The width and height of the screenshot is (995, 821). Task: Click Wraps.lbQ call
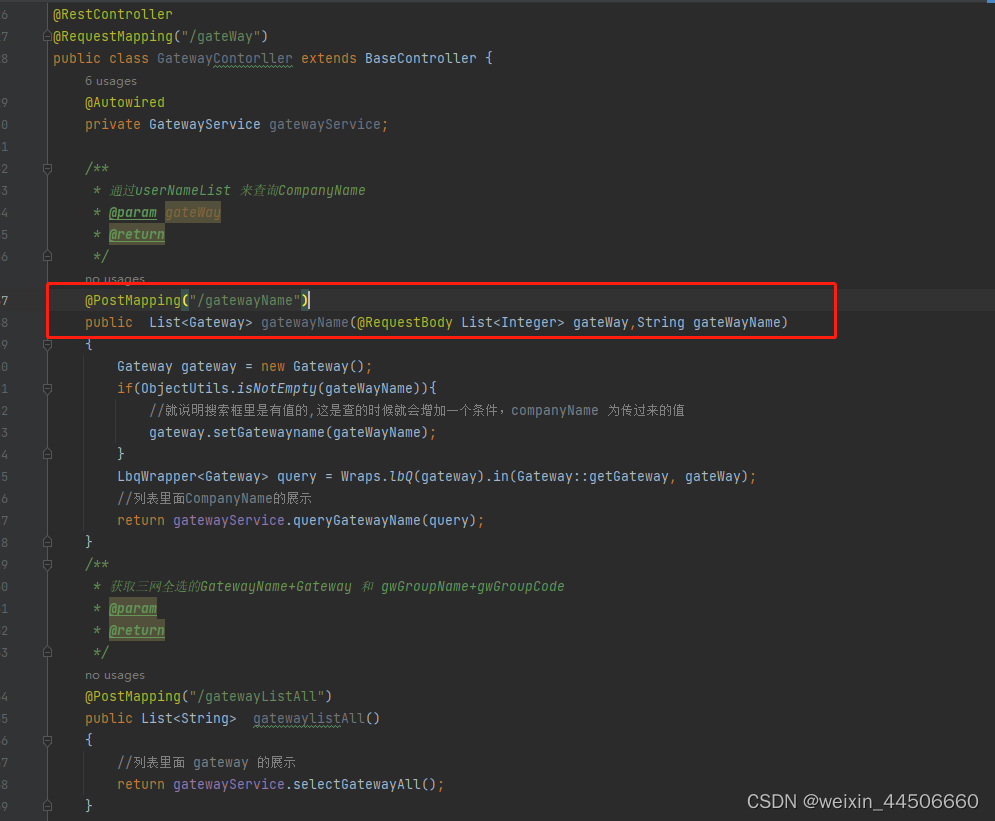tap(377, 476)
